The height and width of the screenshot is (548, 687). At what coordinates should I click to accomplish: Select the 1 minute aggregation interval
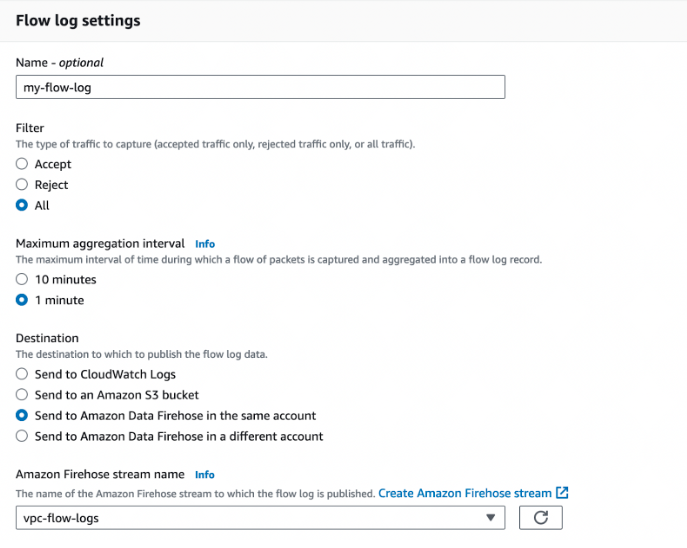(22, 300)
